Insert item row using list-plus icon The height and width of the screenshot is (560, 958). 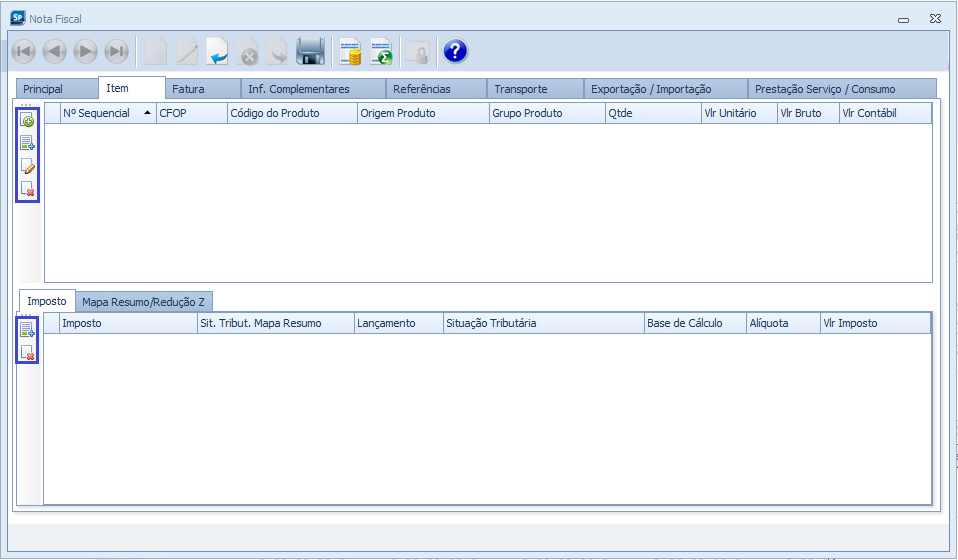coord(28,143)
